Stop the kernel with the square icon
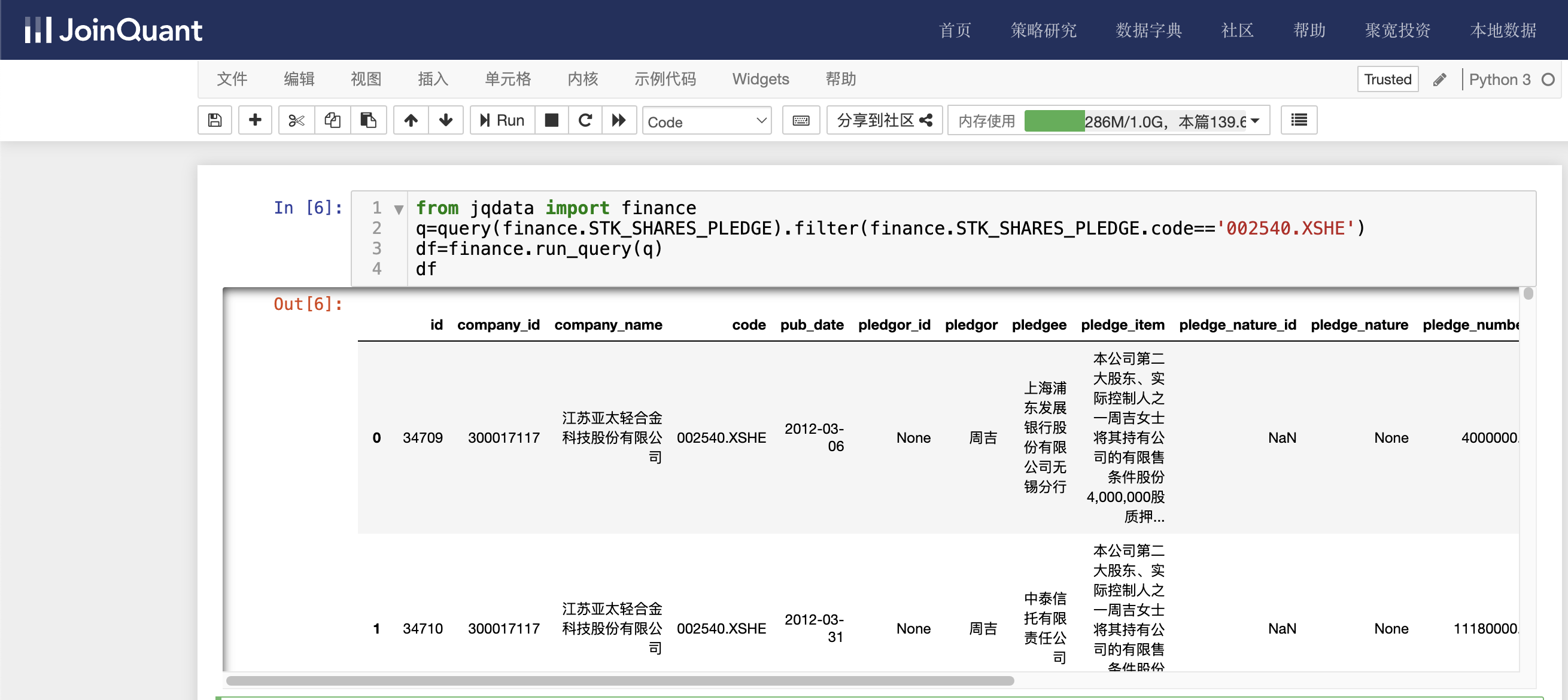Viewport: 1568px width, 700px height. click(551, 120)
